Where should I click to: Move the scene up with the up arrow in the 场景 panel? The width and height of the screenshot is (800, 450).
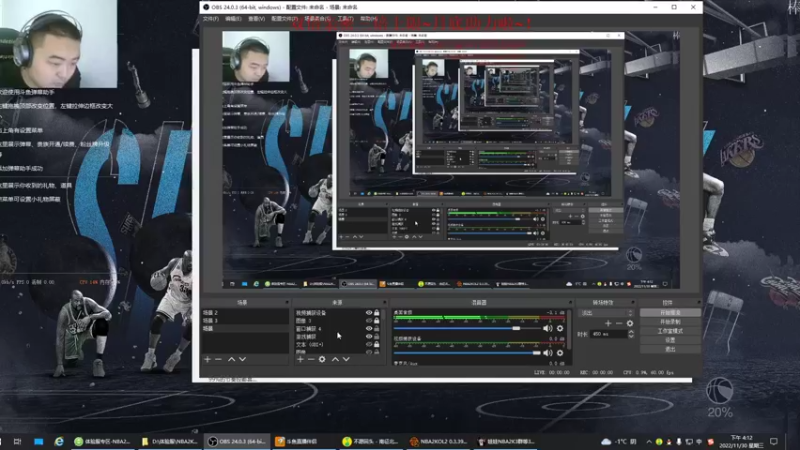231,360
